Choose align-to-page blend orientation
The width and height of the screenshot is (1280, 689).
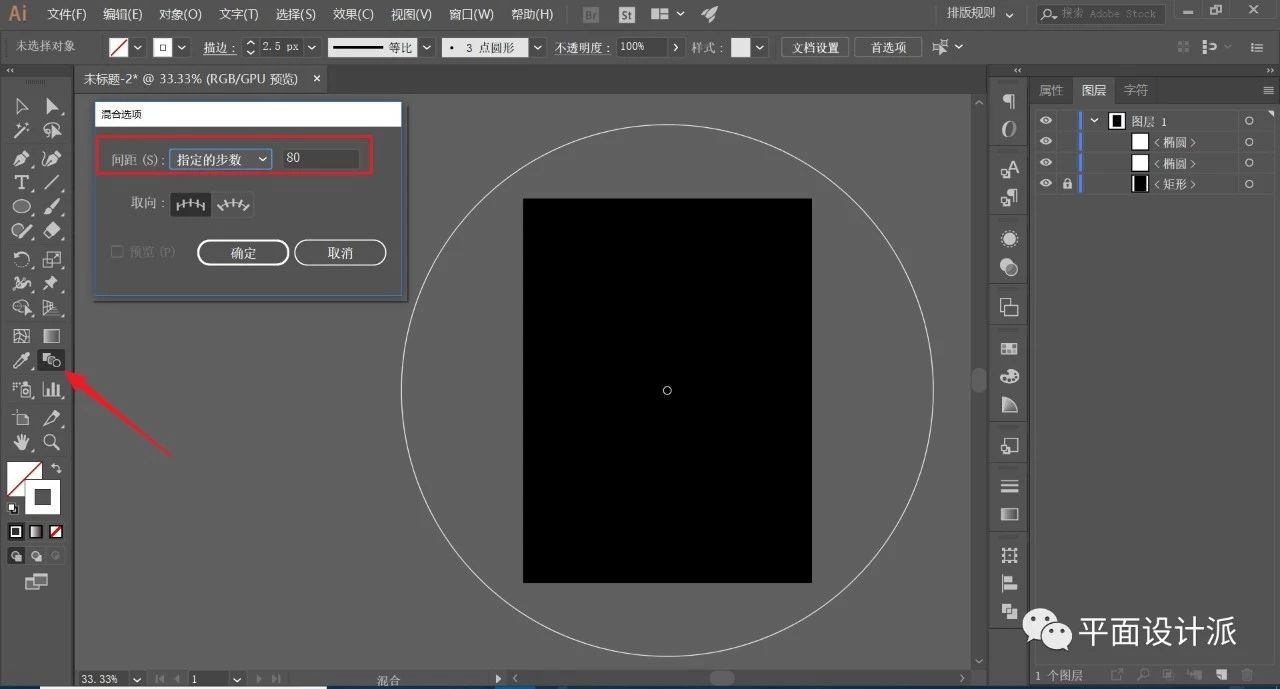pos(191,204)
